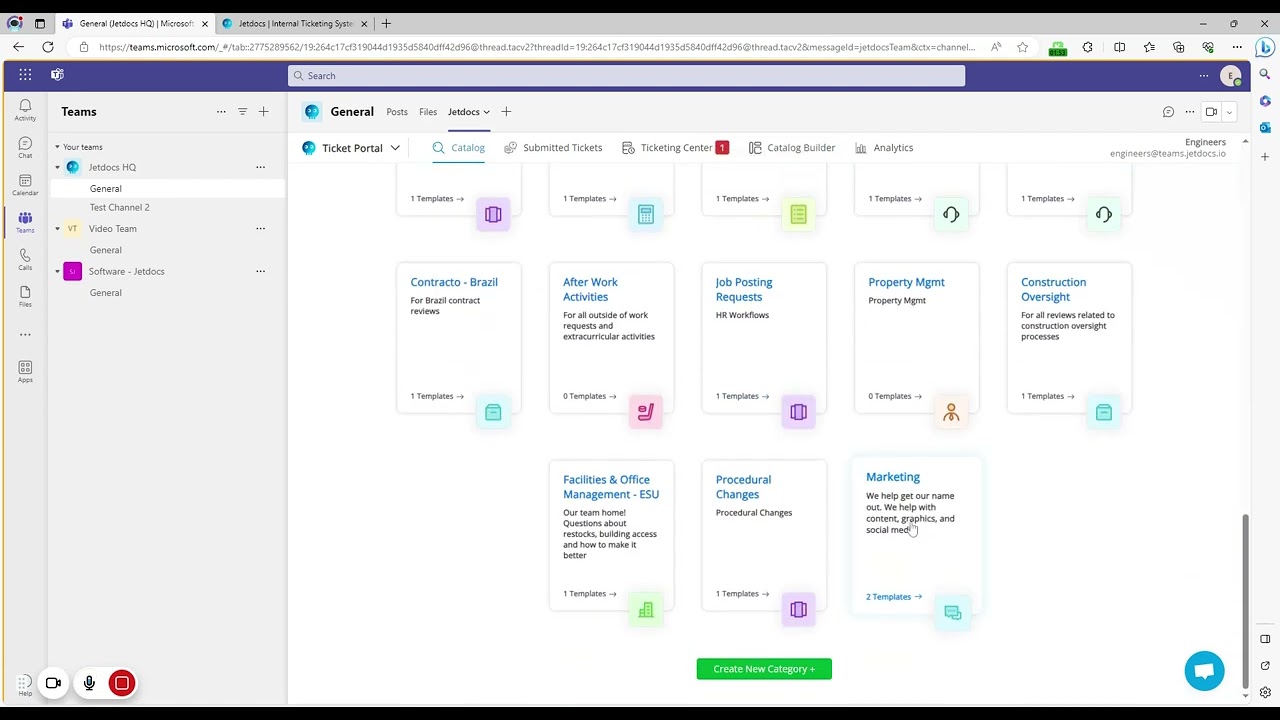Click the red stop recording button

[122, 683]
